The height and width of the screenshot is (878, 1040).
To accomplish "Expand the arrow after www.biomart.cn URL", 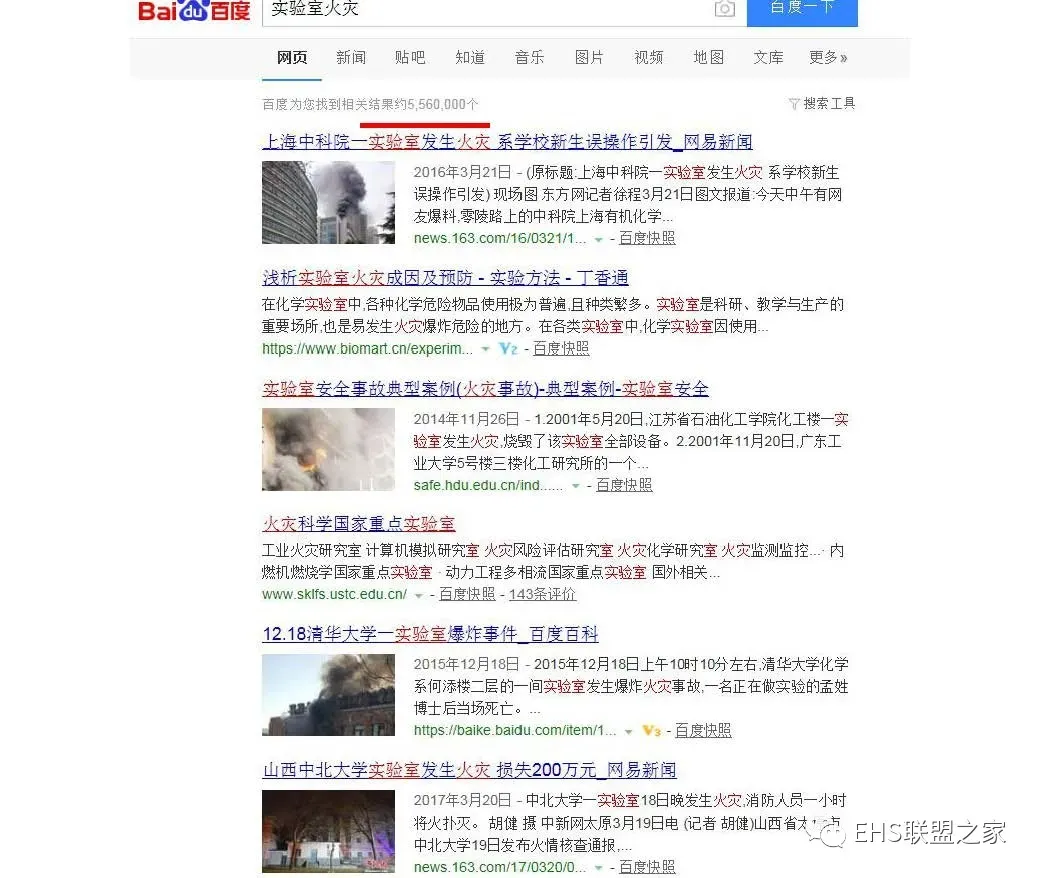I will pos(485,349).
